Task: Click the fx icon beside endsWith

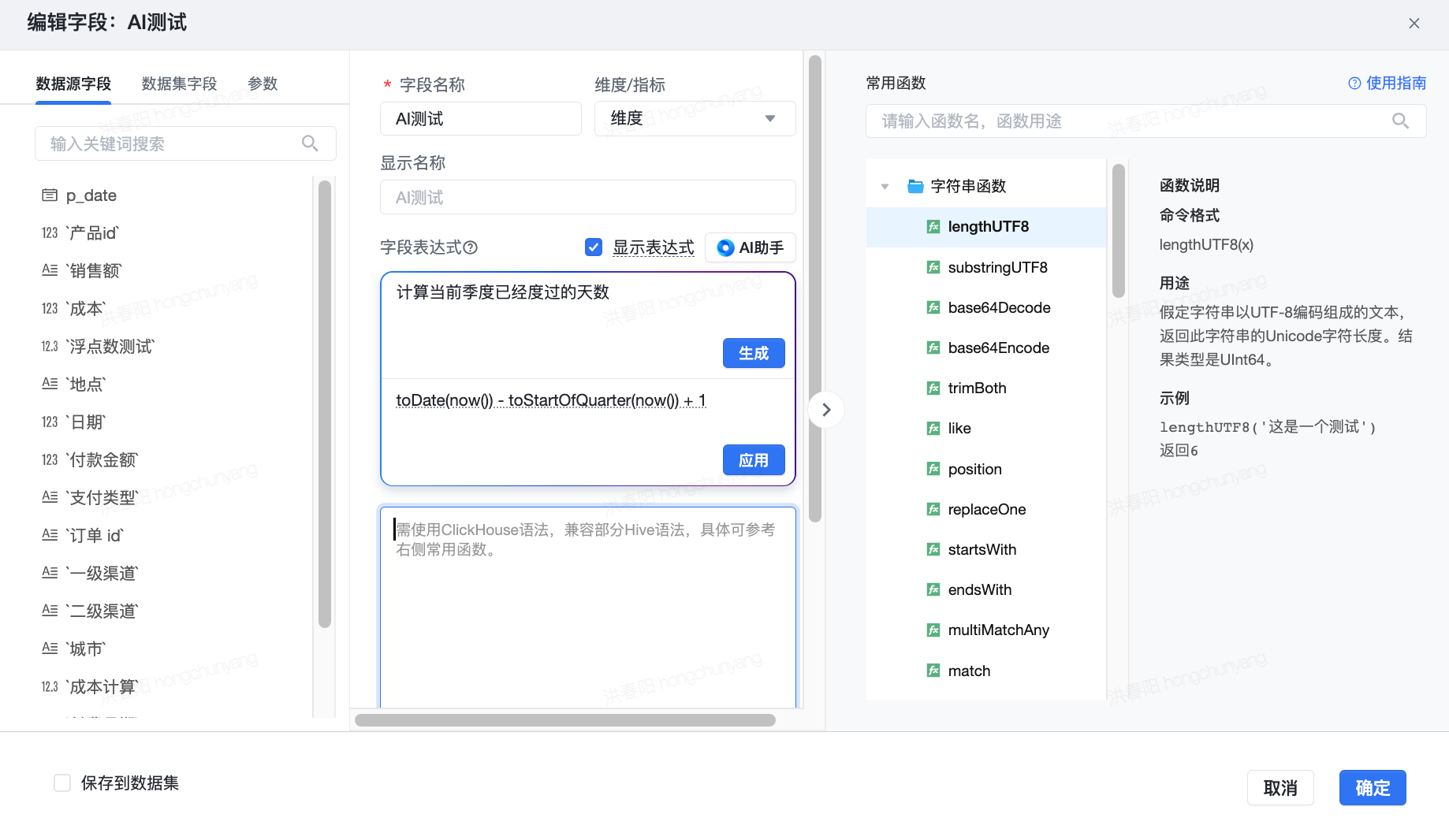Action: click(x=933, y=589)
